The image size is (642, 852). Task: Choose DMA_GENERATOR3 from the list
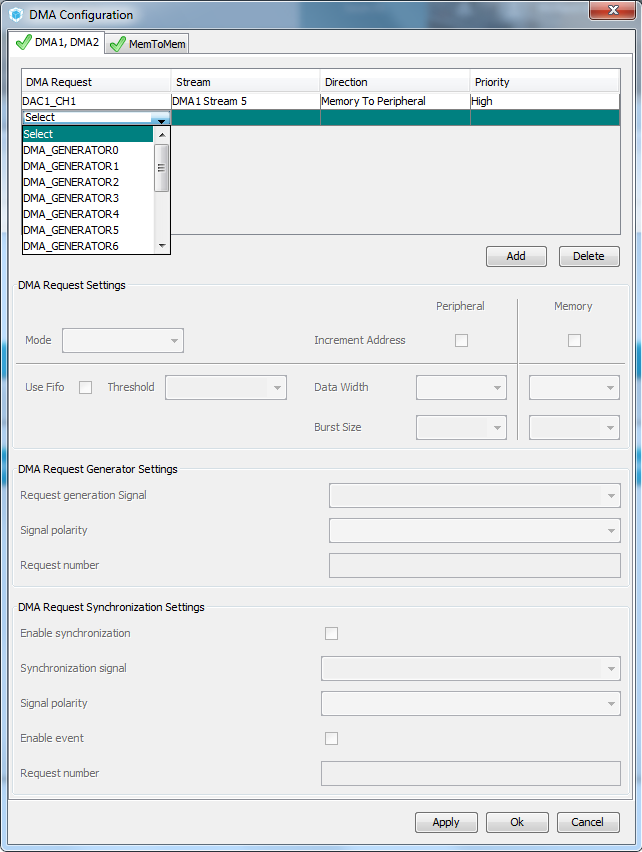click(88, 198)
